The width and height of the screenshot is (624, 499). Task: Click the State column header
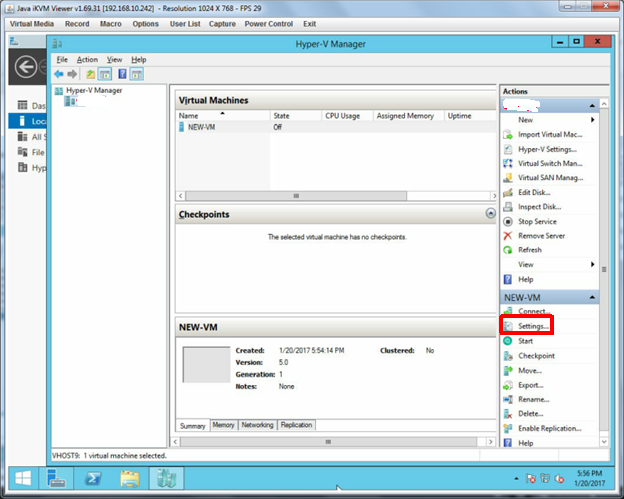[295, 116]
